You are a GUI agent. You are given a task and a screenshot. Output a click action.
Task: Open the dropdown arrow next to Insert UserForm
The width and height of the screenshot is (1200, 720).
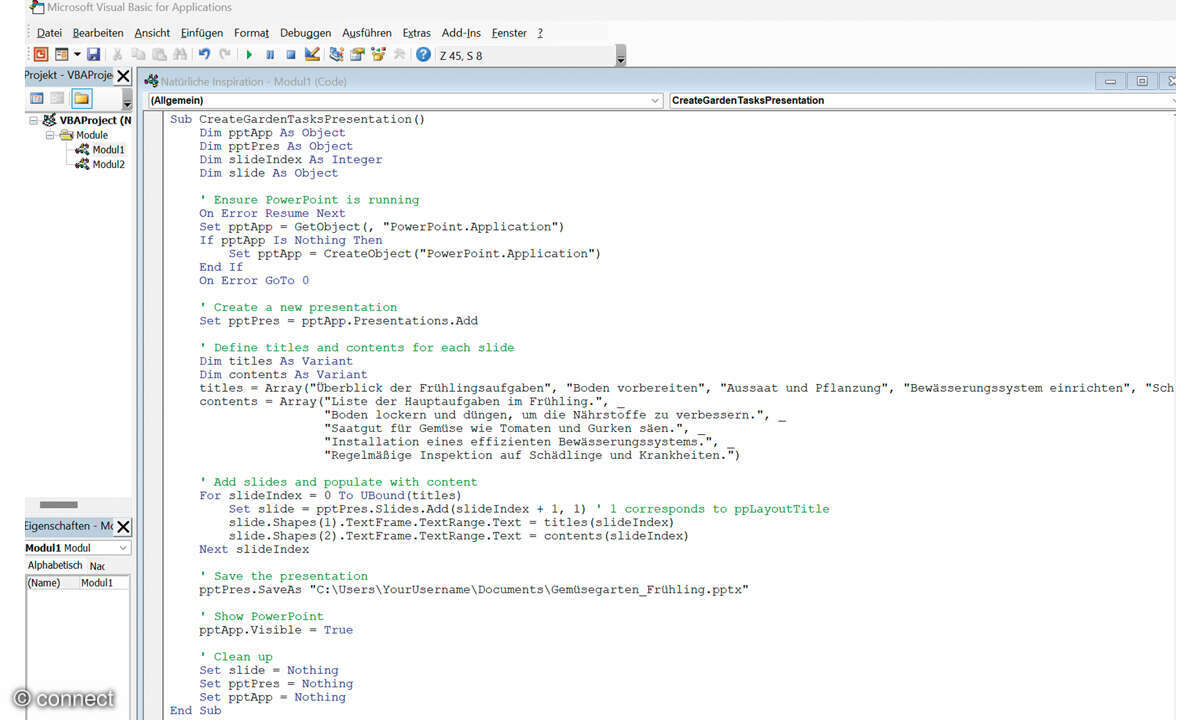pos(76,55)
